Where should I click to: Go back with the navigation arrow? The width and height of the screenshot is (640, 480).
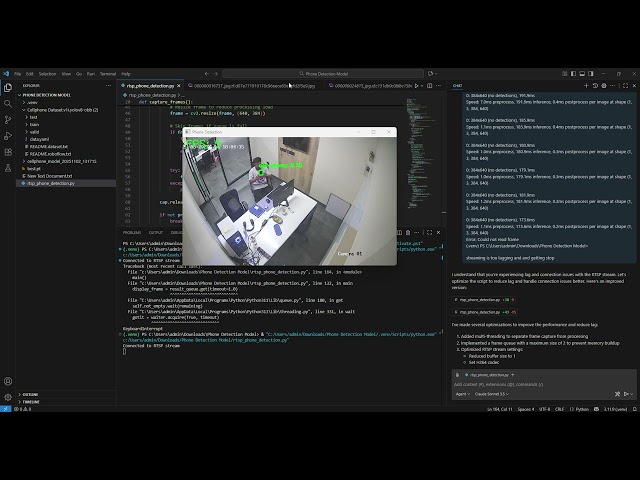tap(207, 74)
